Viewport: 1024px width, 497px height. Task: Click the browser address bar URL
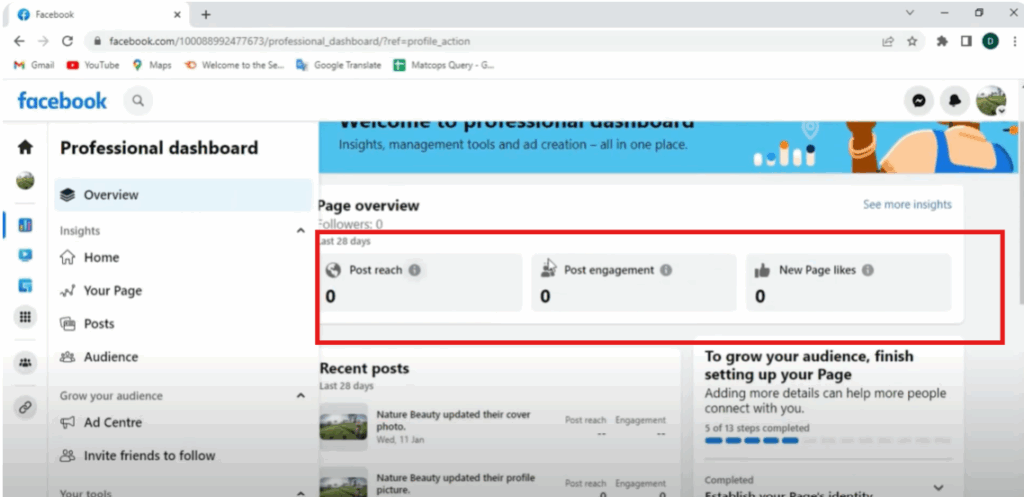pos(289,41)
